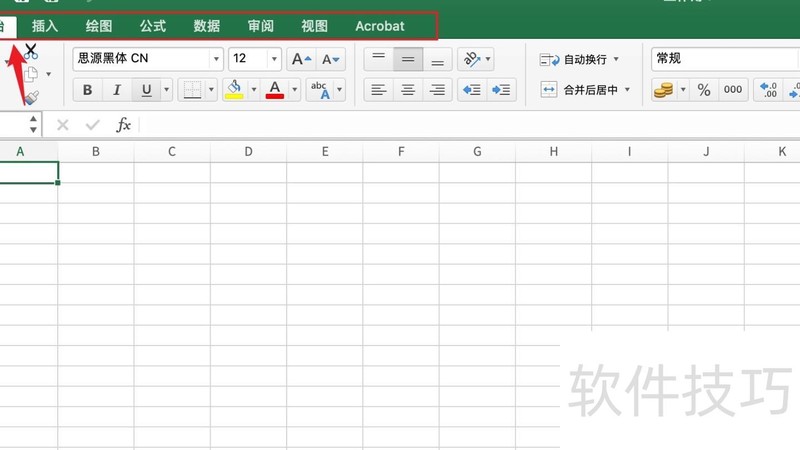800x450 pixels.
Task: Apply percent style
Action: click(x=704, y=90)
